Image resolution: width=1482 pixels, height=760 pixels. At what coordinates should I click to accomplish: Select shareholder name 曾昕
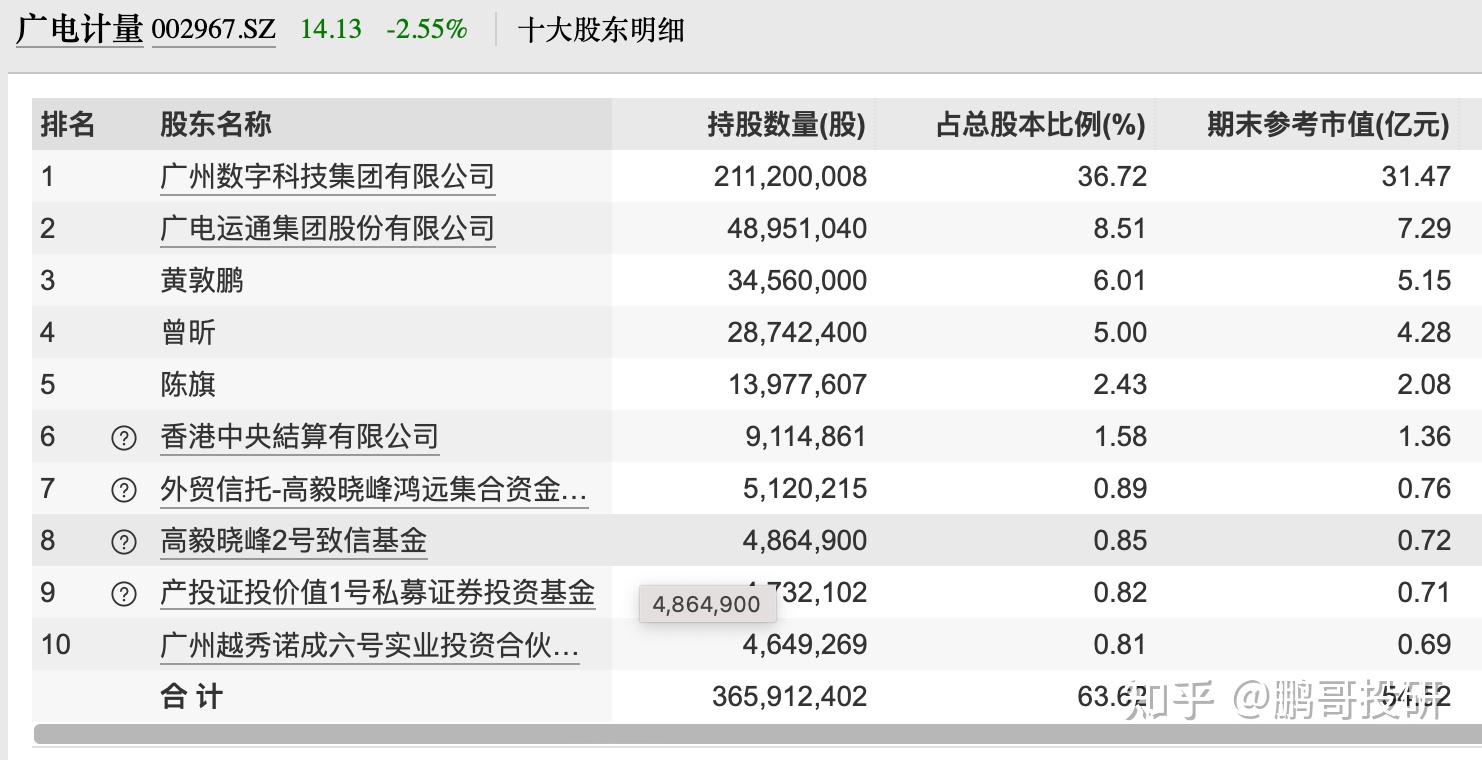click(x=188, y=333)
